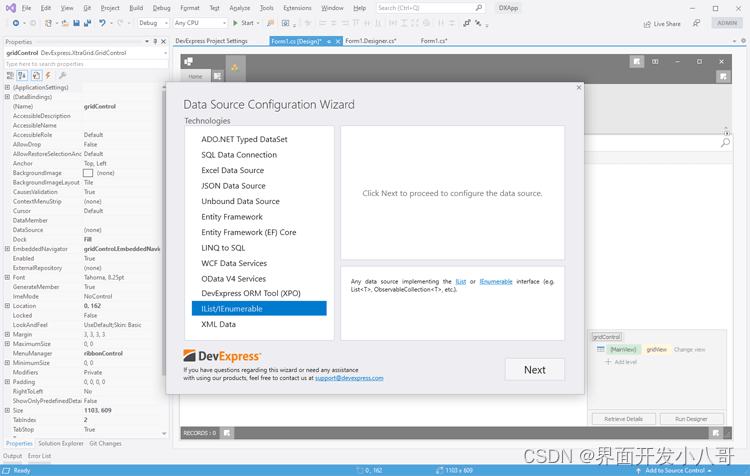Switch to the Solution Explorer tab
Viewport: 750px width, 476px height.
(61, 443)
